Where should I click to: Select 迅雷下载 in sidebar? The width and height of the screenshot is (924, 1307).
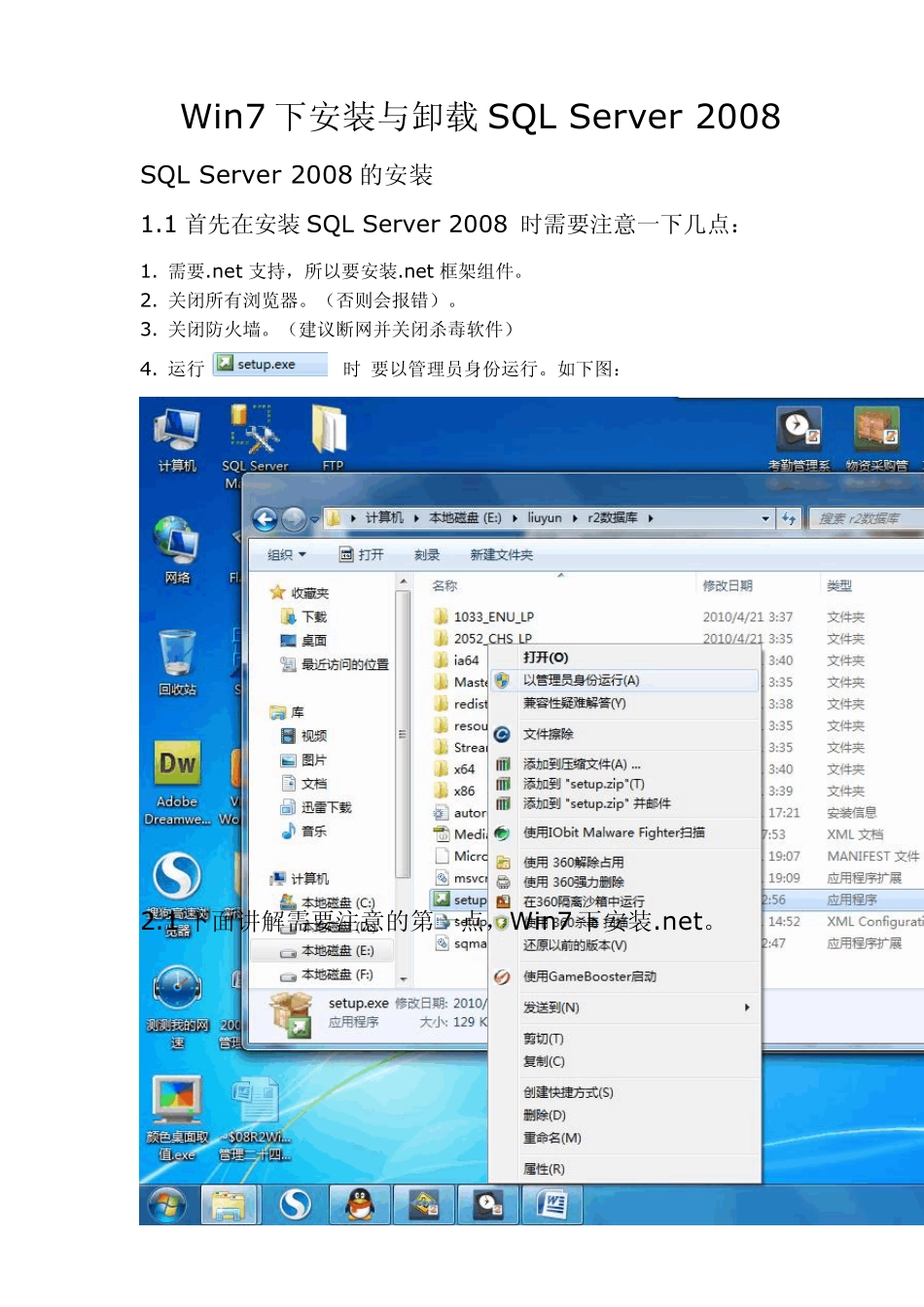pos(316,807)
